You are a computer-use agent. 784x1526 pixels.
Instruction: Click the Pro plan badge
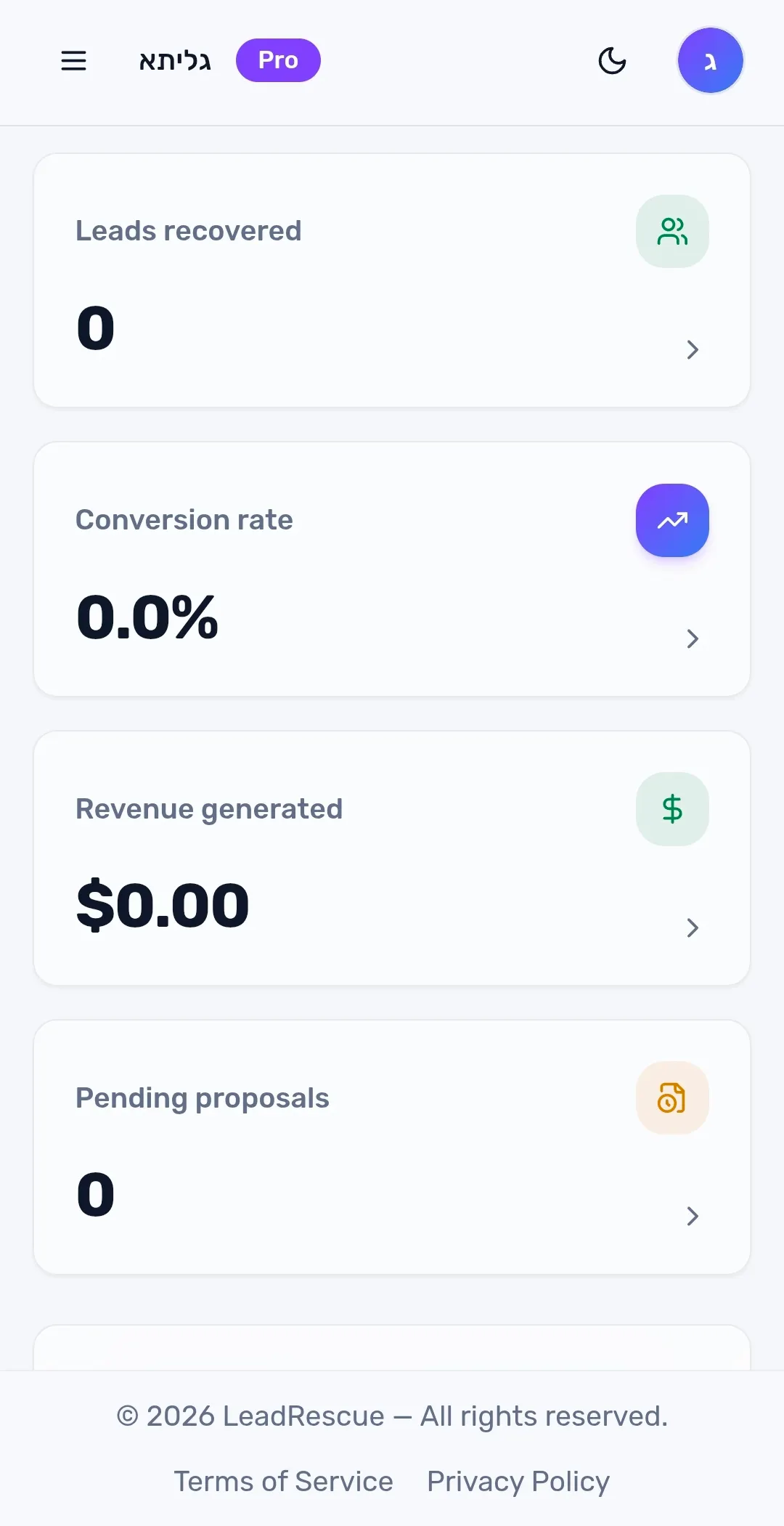pos(278,60)
